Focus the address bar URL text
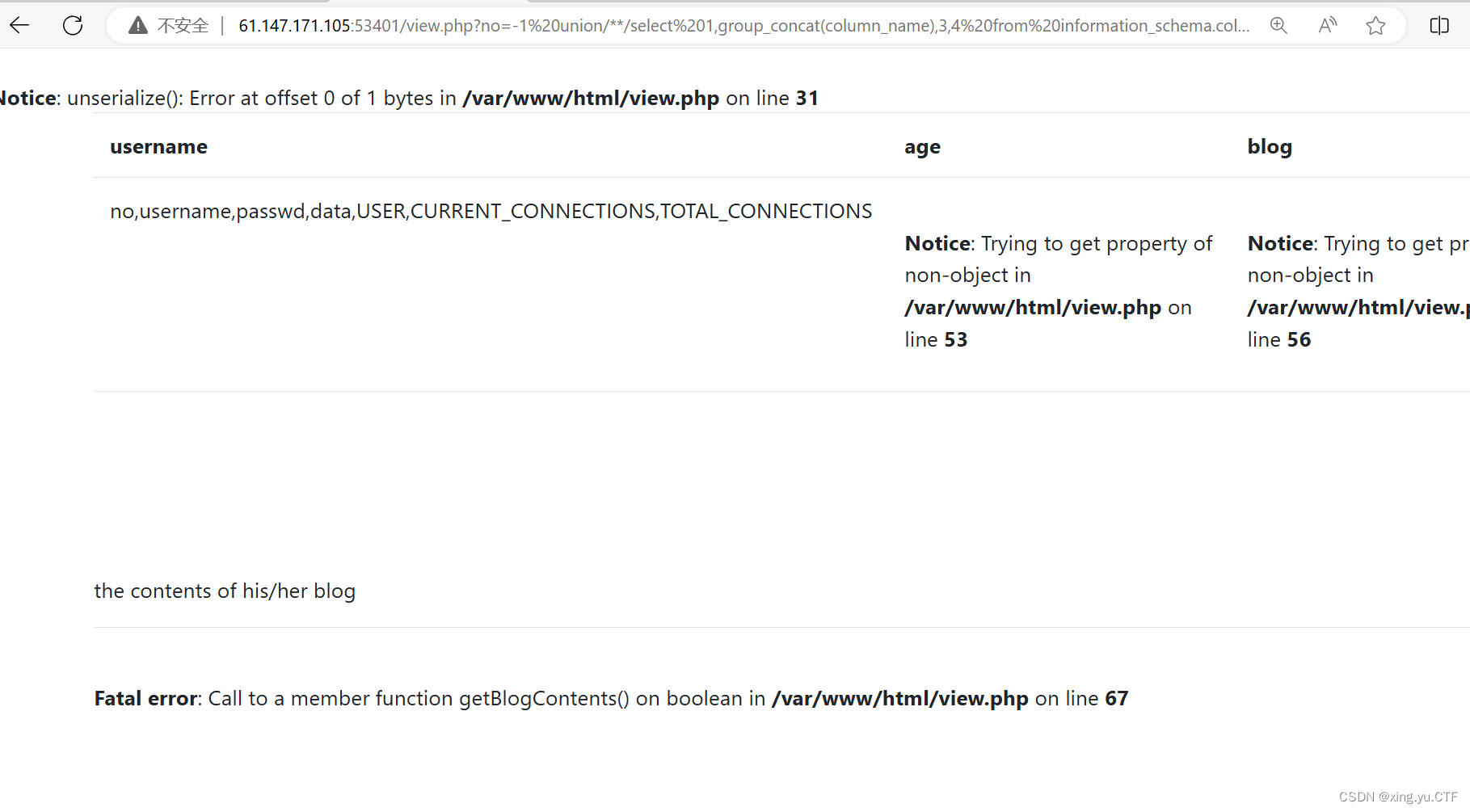 coord(743,26)
